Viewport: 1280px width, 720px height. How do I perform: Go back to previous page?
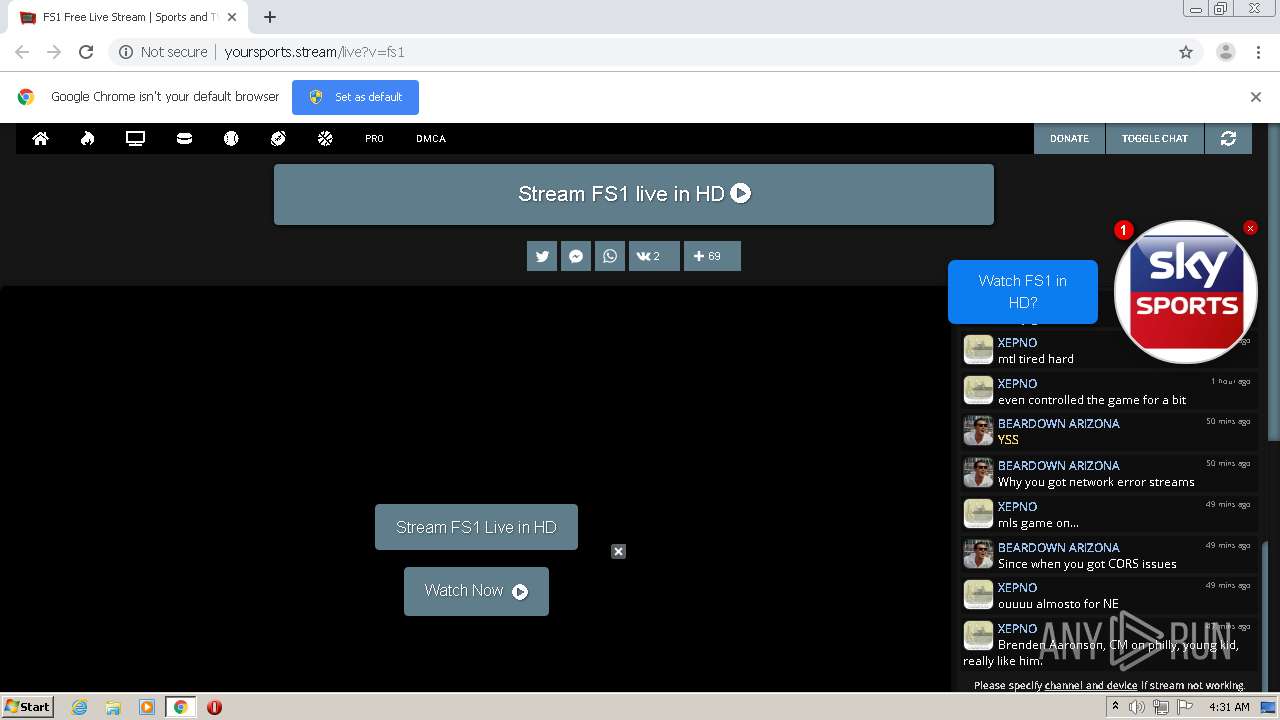click(x=22, y=52)
